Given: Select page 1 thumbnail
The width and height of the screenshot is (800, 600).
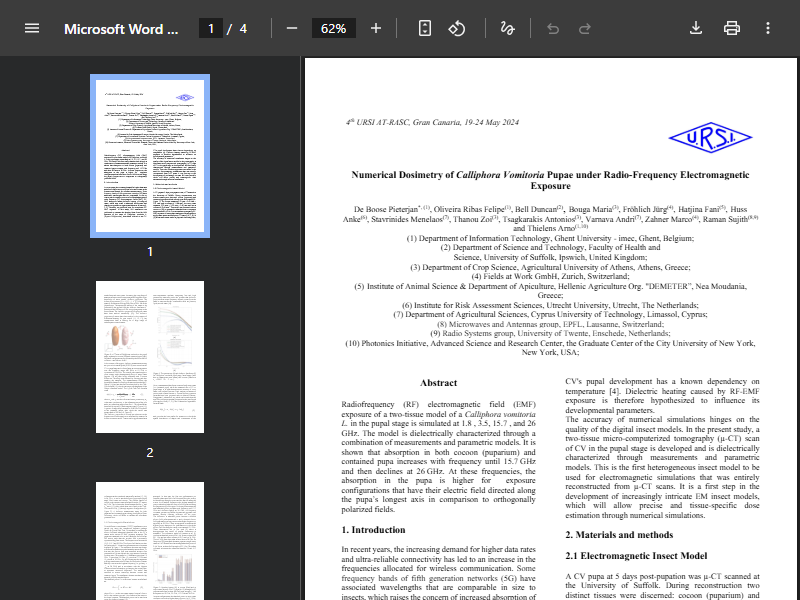Looking at the screenshot, I should [x=150, y=156].
